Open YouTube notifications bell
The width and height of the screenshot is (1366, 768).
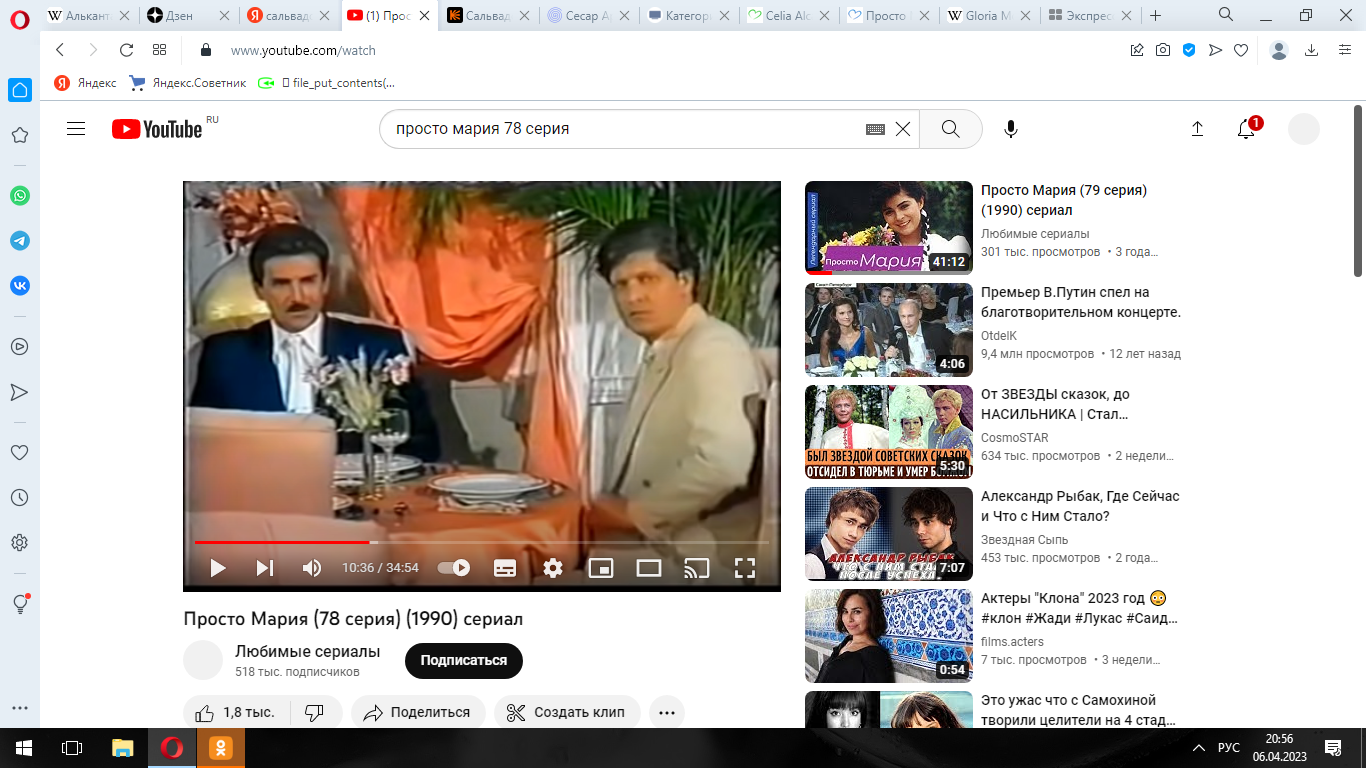pos(1247,129)
